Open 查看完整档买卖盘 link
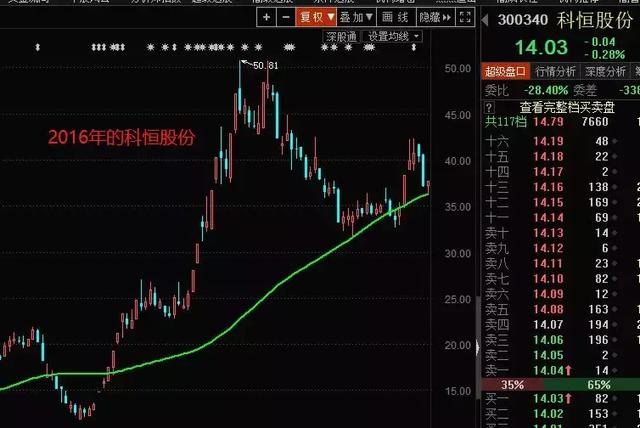 coord(567,107)
